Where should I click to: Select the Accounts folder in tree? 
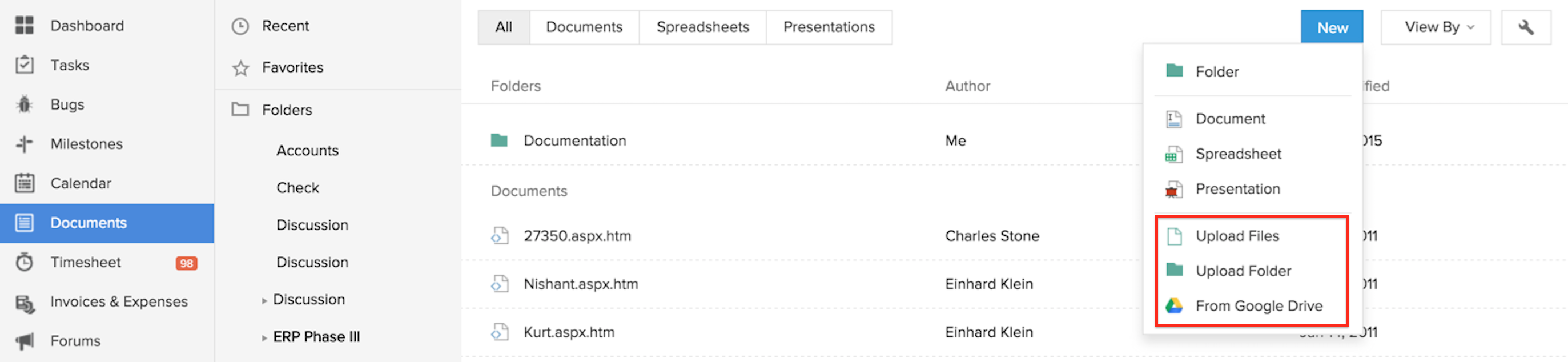coord(307,151)
